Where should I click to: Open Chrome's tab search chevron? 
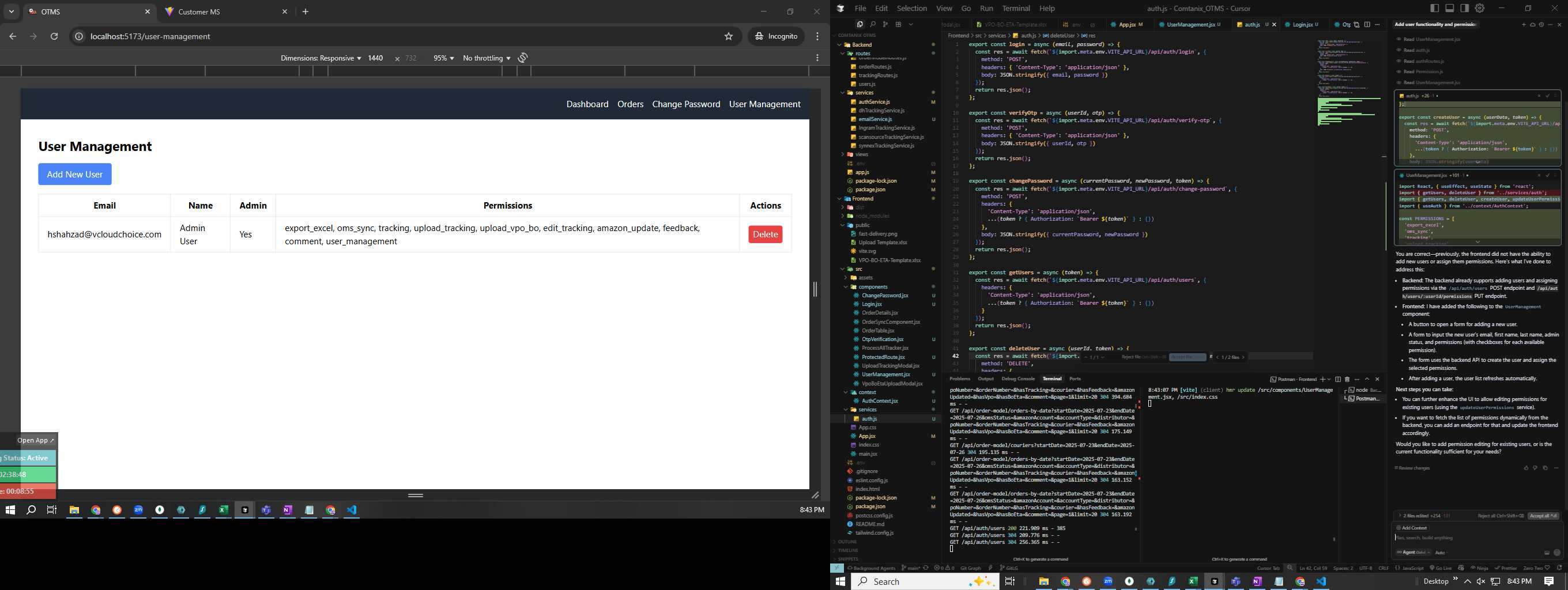12,12
